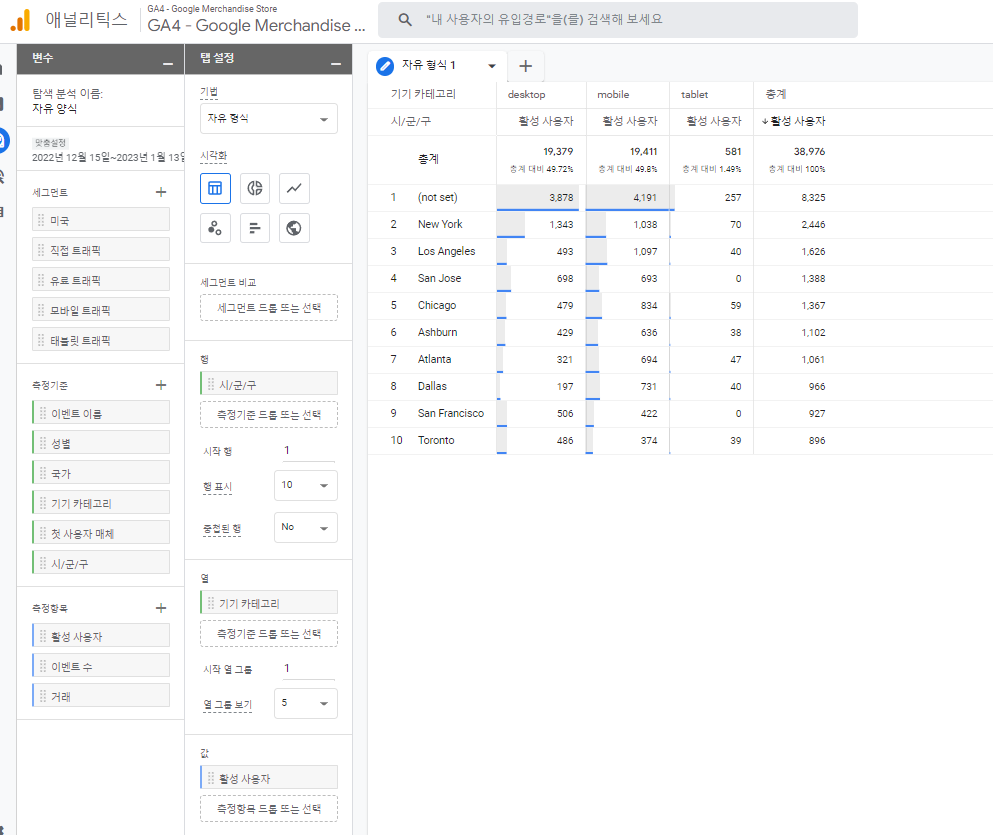Select the 자유 형식 1 tab
Screen dimensions: 993x835
pyautogui.click(x=435, y=65)
